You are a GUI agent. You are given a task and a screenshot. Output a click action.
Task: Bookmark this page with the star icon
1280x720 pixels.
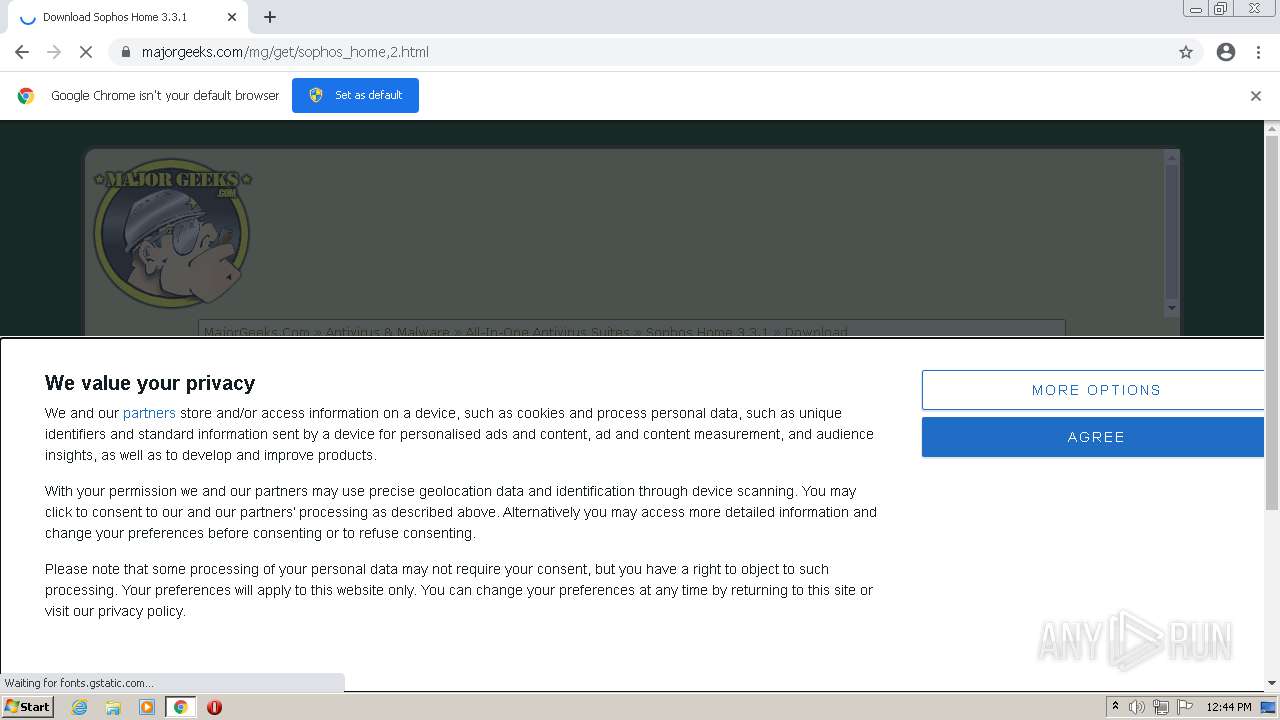pos(1186,52)
